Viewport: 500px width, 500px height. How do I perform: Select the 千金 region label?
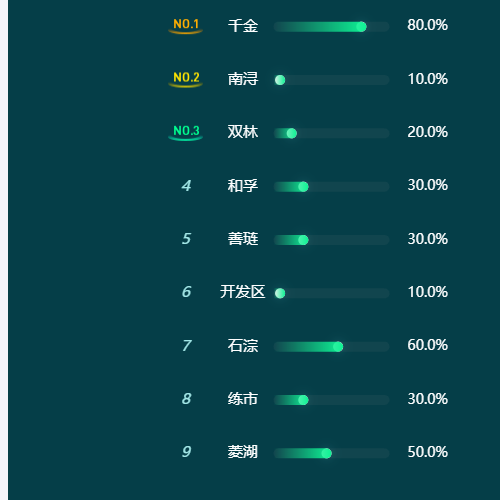tap(243, 26)
